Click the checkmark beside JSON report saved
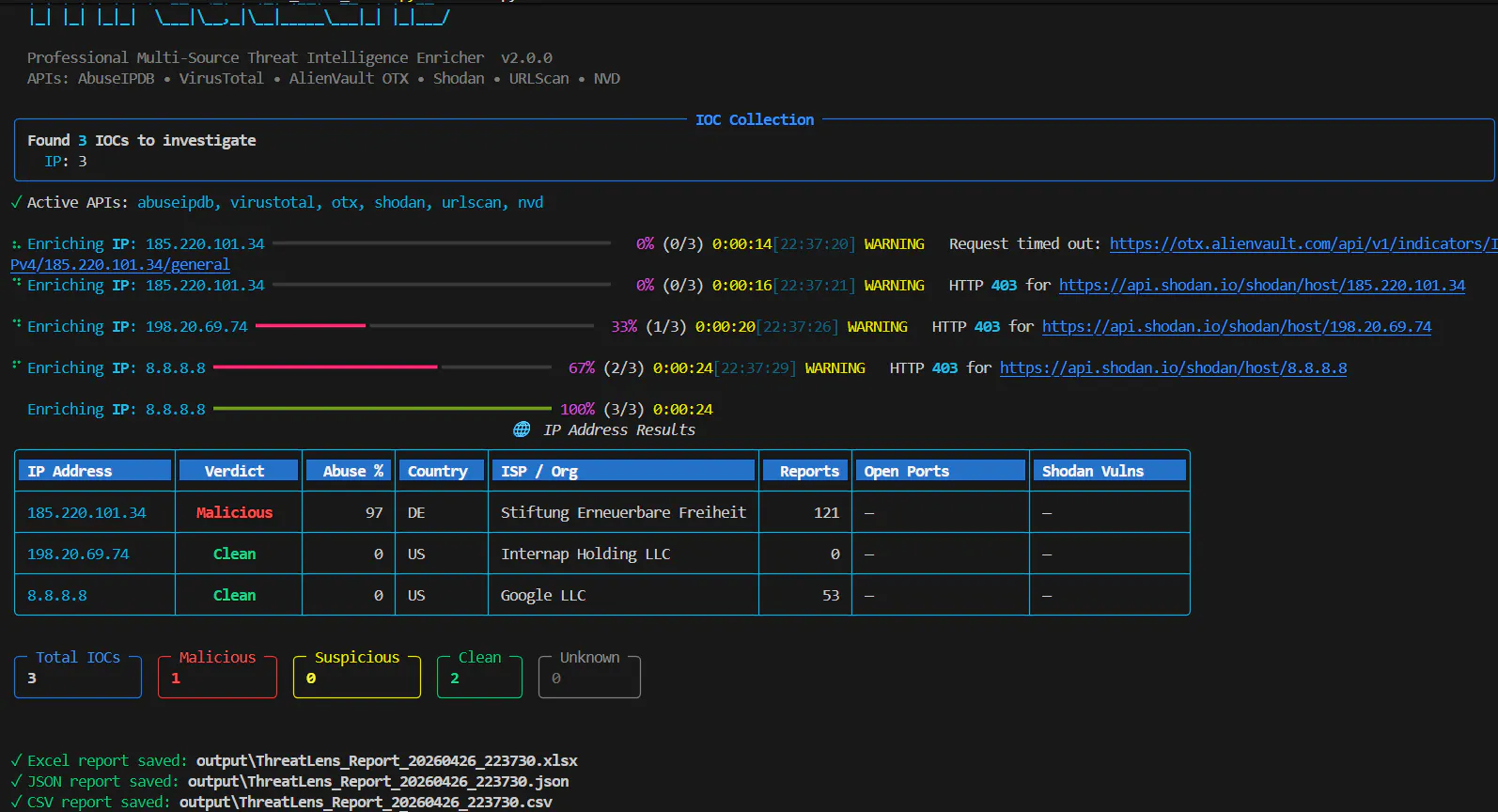The width and height of the screenshot is (1498, 812). (17, 781)
